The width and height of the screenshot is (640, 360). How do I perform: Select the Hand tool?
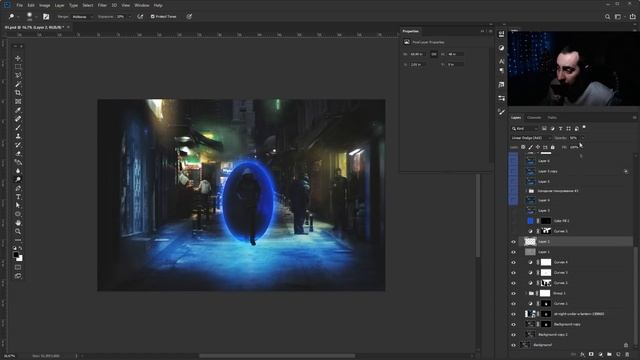click(x=18, y=223)
